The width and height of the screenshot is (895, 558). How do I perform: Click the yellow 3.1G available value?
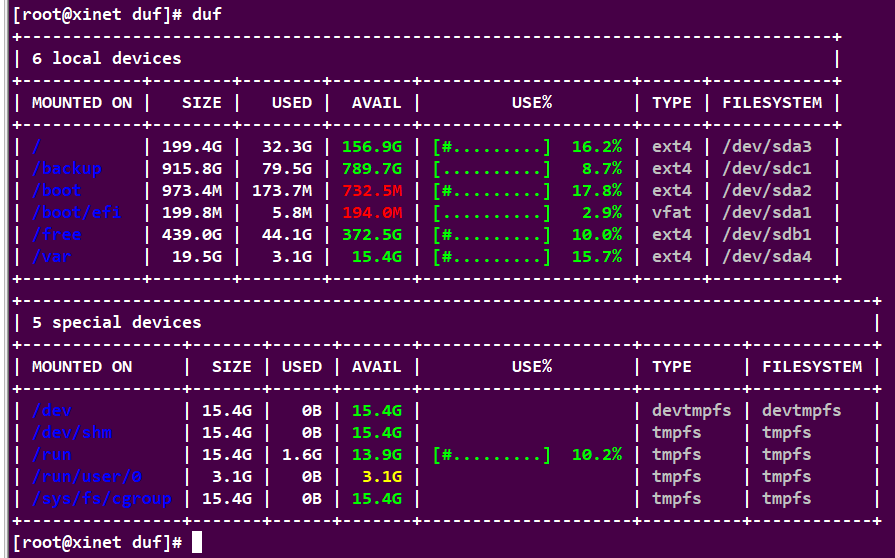382,476
